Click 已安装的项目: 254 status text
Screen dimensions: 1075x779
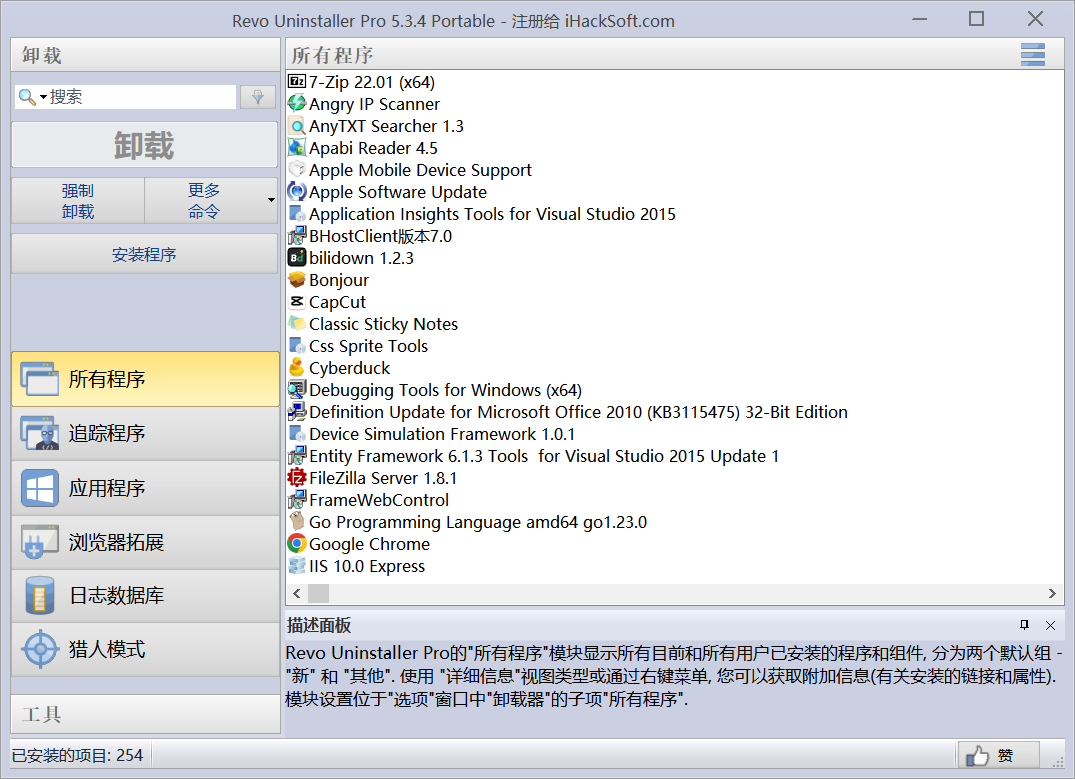[77, 755]
